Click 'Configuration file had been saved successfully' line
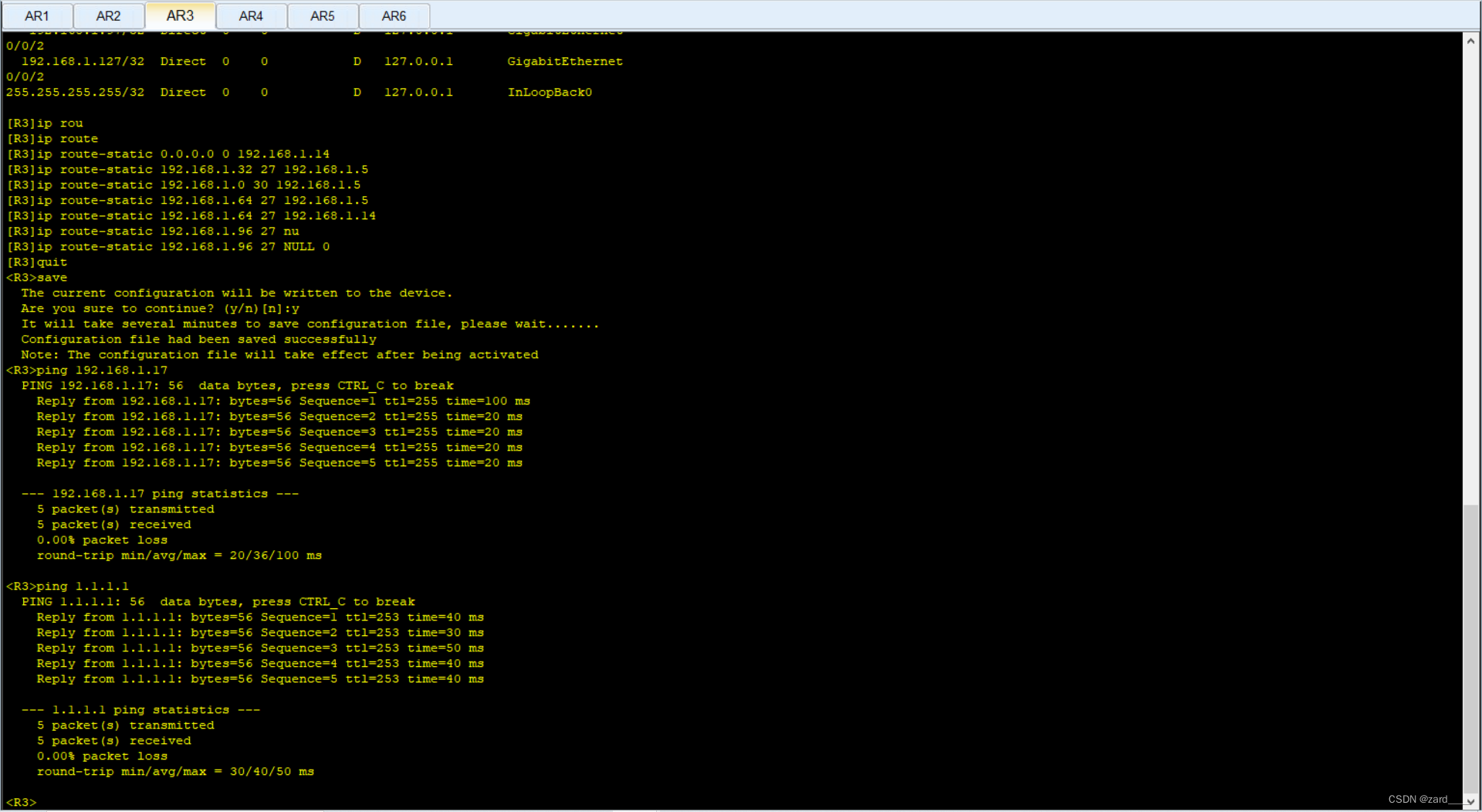Viewport: 1482px width, 812px height. [199, 339]
